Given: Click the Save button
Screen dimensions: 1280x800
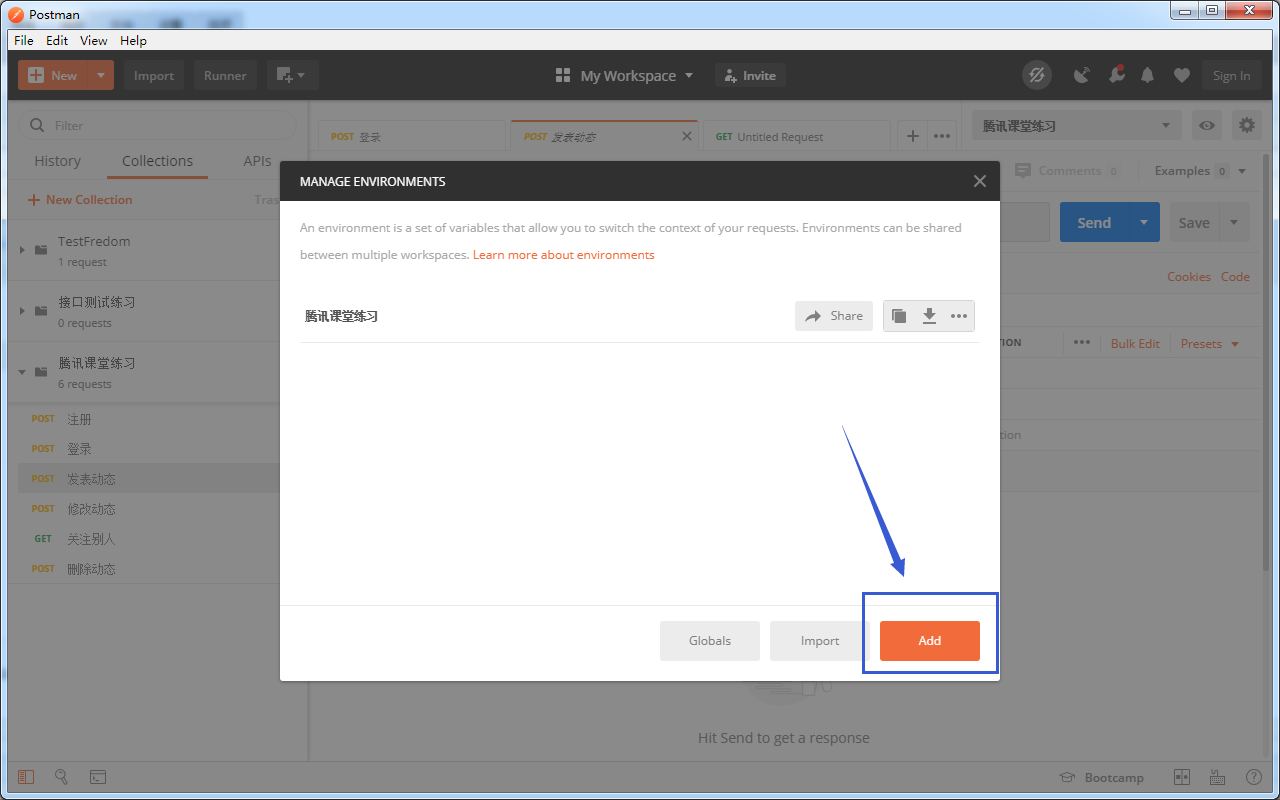Looking at the screenshot, I should point(1194,222).
